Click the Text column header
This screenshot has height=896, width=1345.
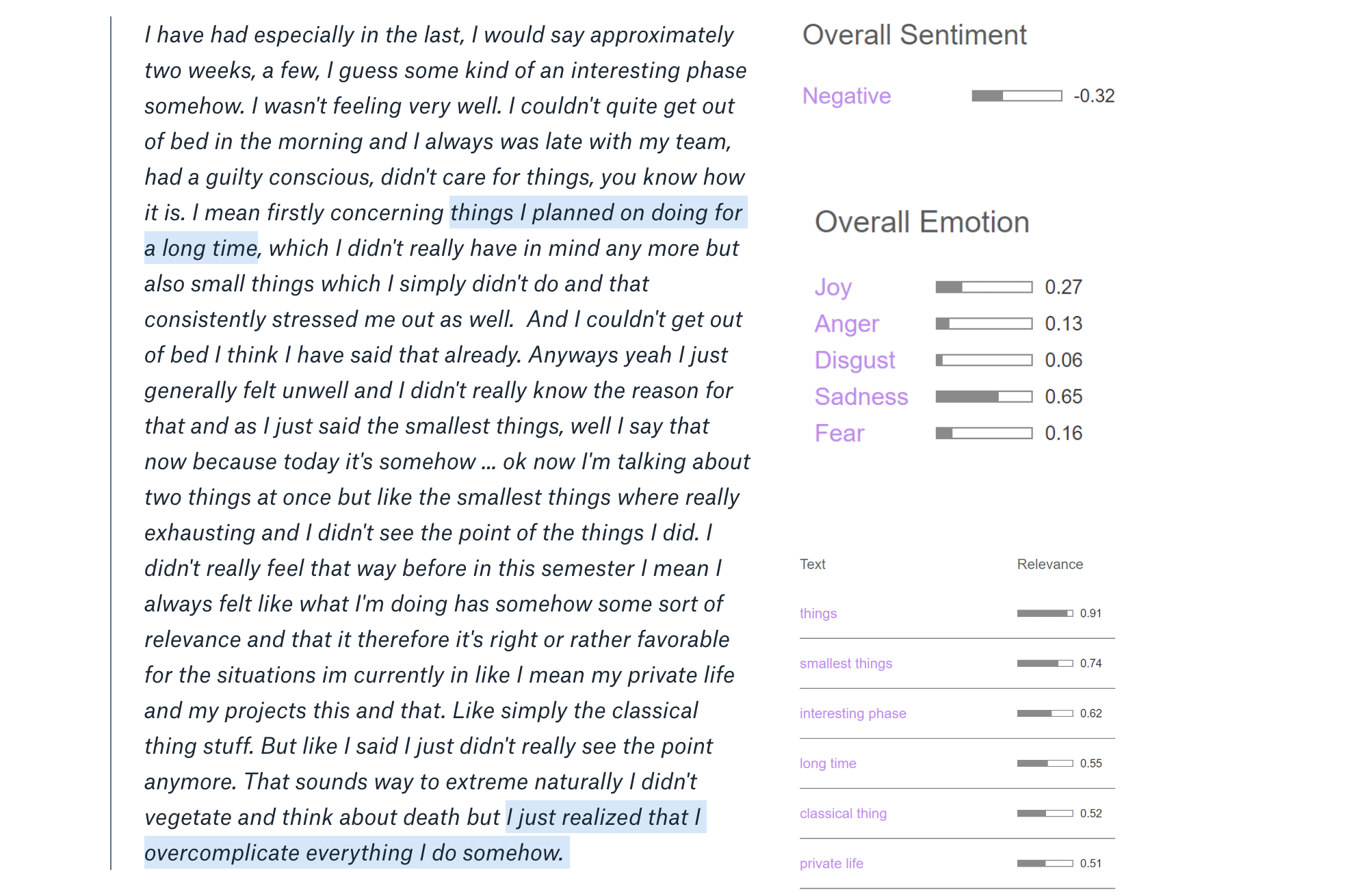tap(813, 564)
